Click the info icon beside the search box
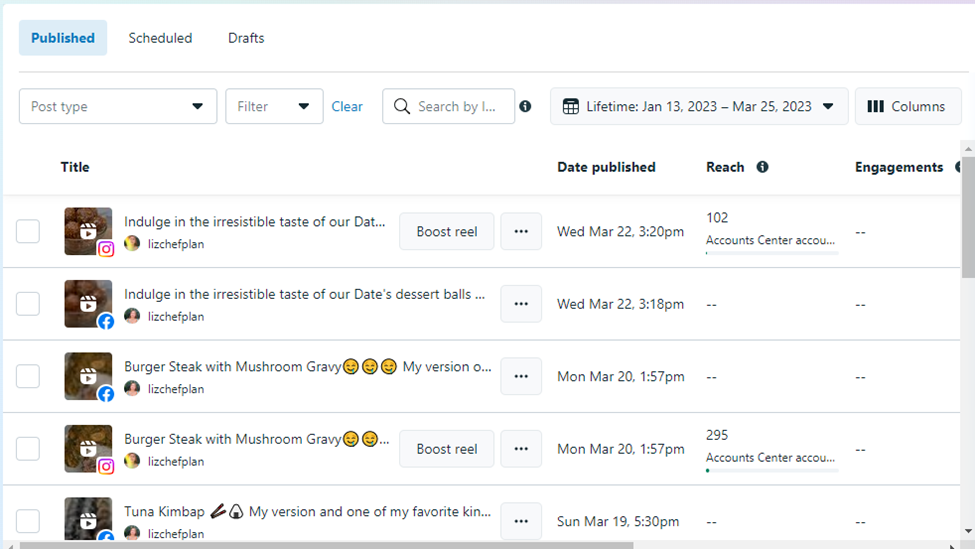 click(x=525, y=107)
